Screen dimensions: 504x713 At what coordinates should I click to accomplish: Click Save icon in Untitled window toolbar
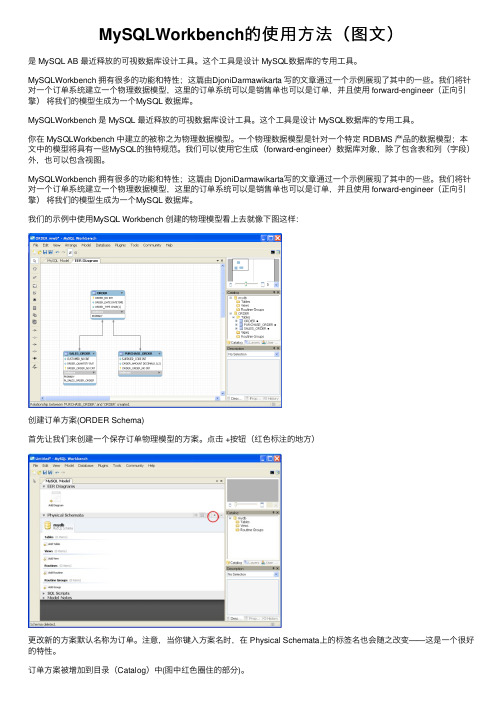[45, 473]
